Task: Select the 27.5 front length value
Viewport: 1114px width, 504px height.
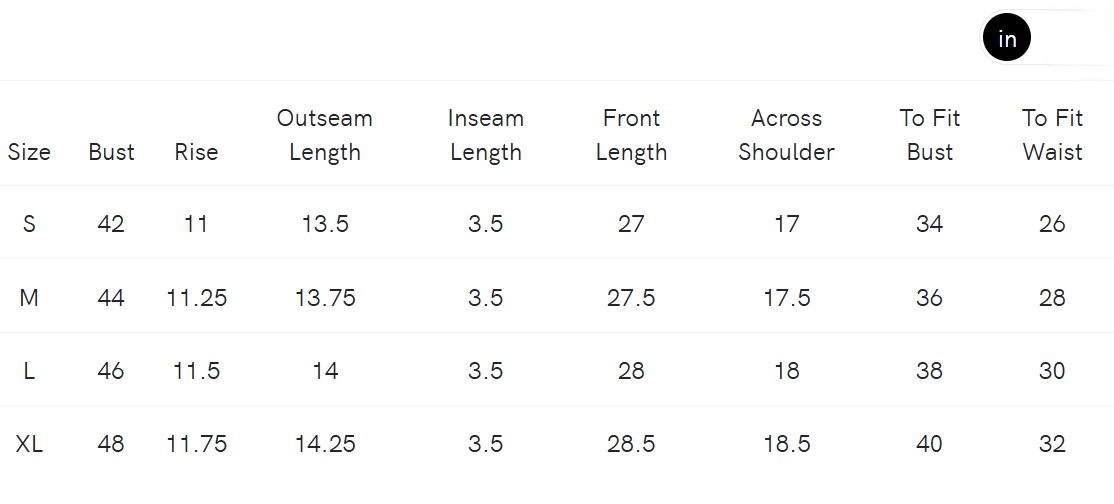Action: tap(631, 298)
